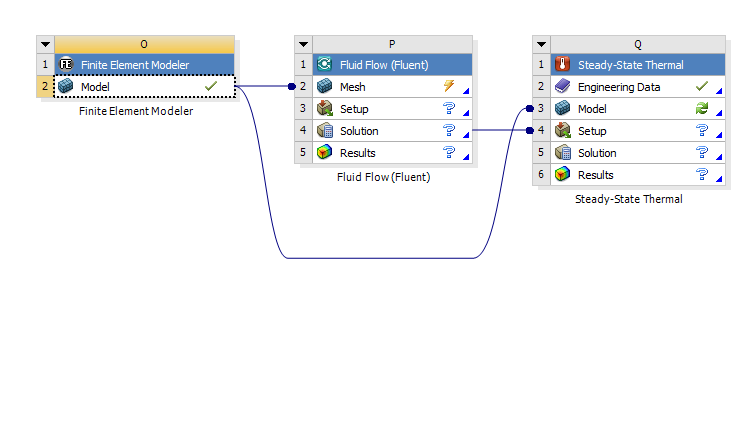Viewport: 752px width, 443px height.
Task: Click the Engineering Data book icon
Action: (563, 86)
